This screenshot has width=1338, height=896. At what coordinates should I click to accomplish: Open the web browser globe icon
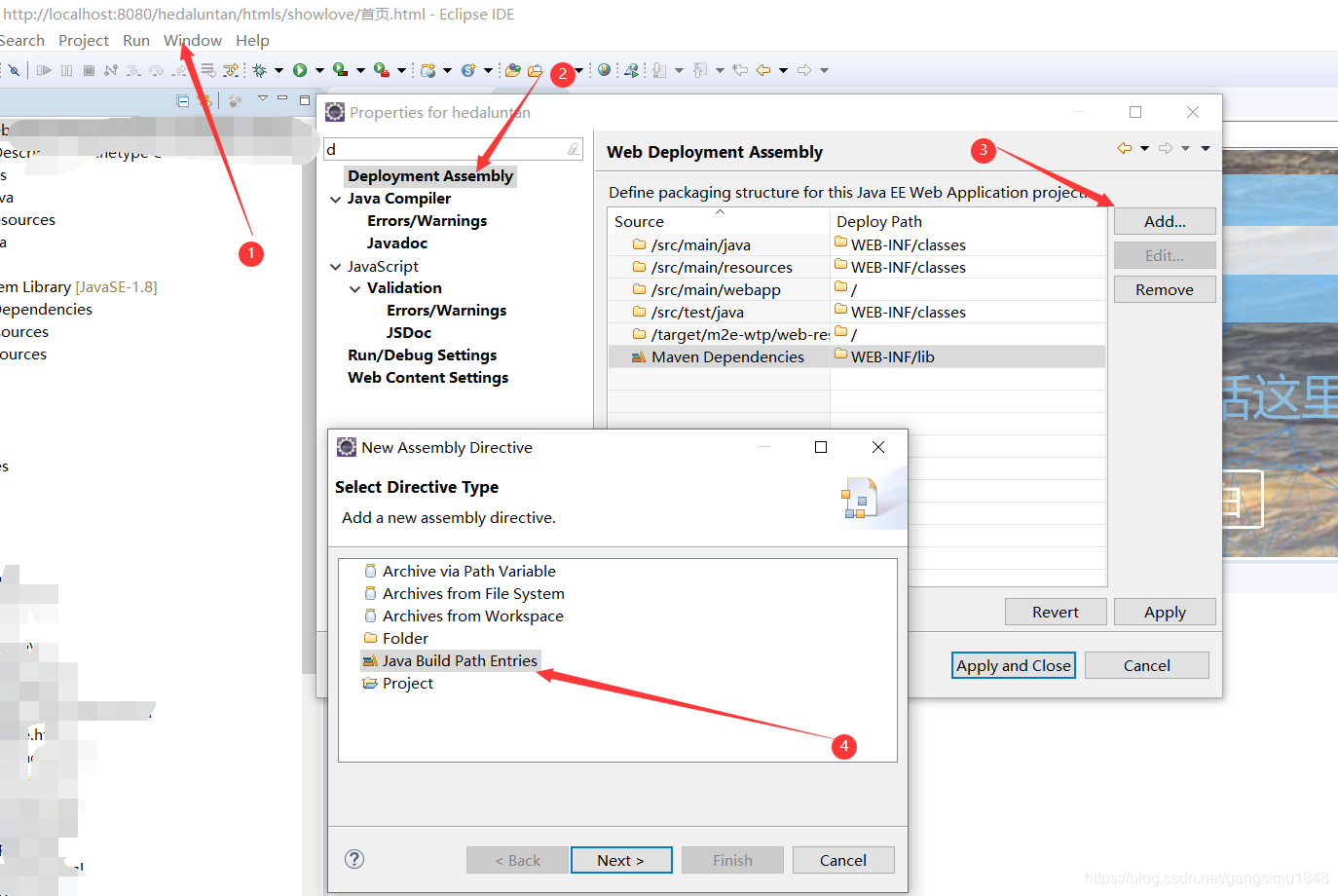(604, 70)
